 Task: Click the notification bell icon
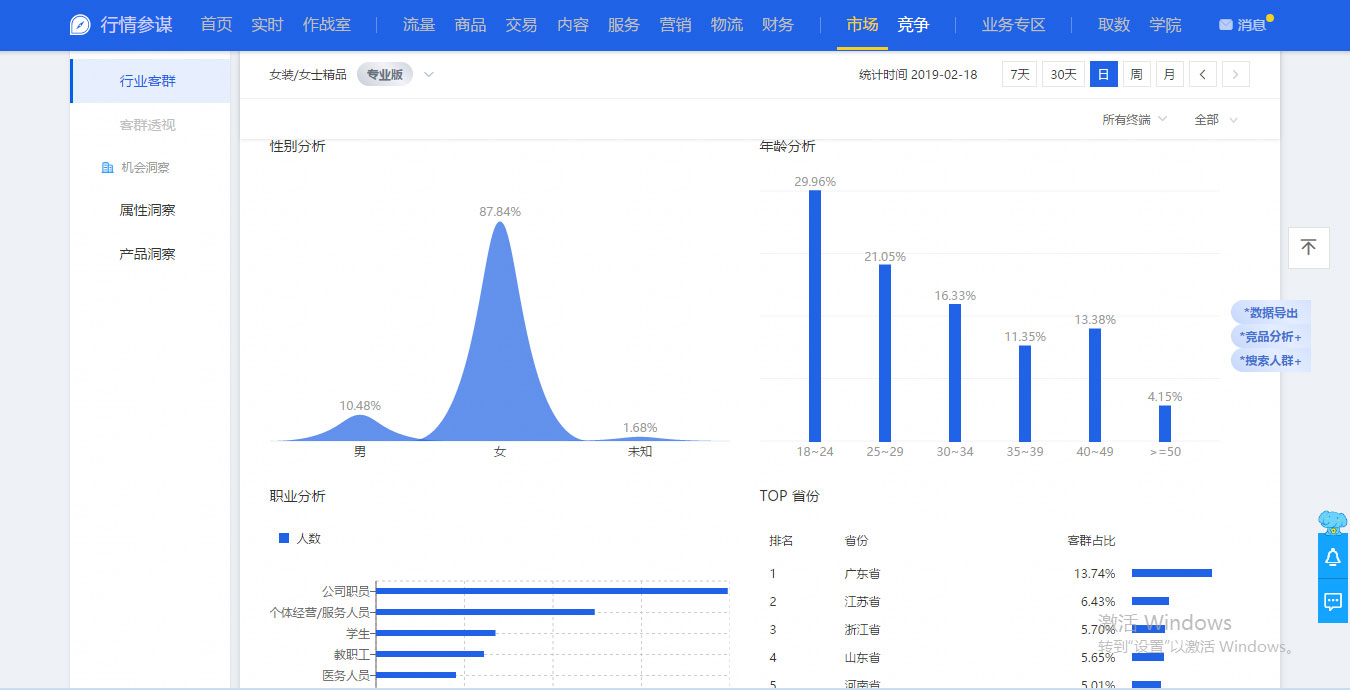pos(1332,558)
